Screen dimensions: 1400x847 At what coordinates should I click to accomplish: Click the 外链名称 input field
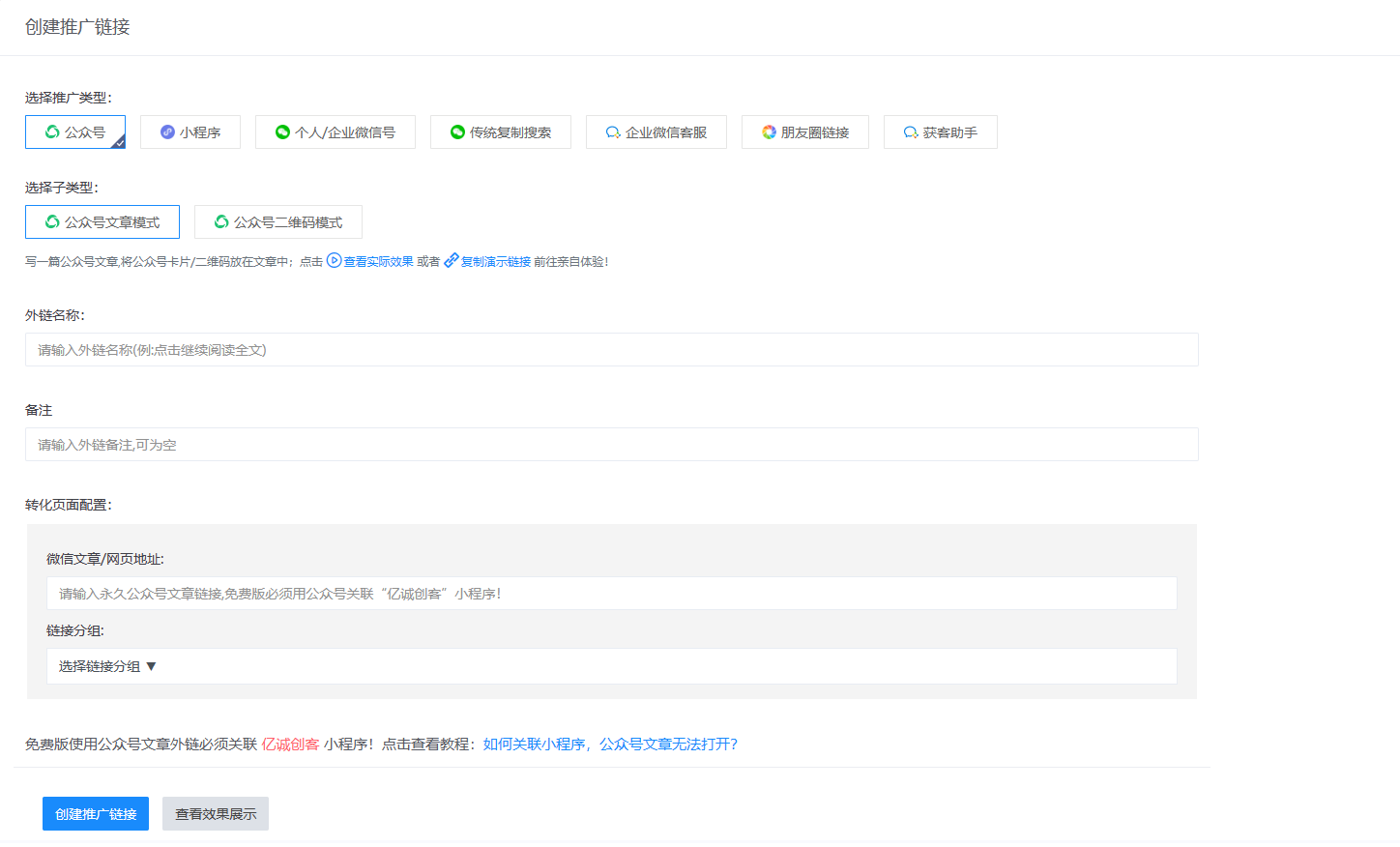(612, 349)
